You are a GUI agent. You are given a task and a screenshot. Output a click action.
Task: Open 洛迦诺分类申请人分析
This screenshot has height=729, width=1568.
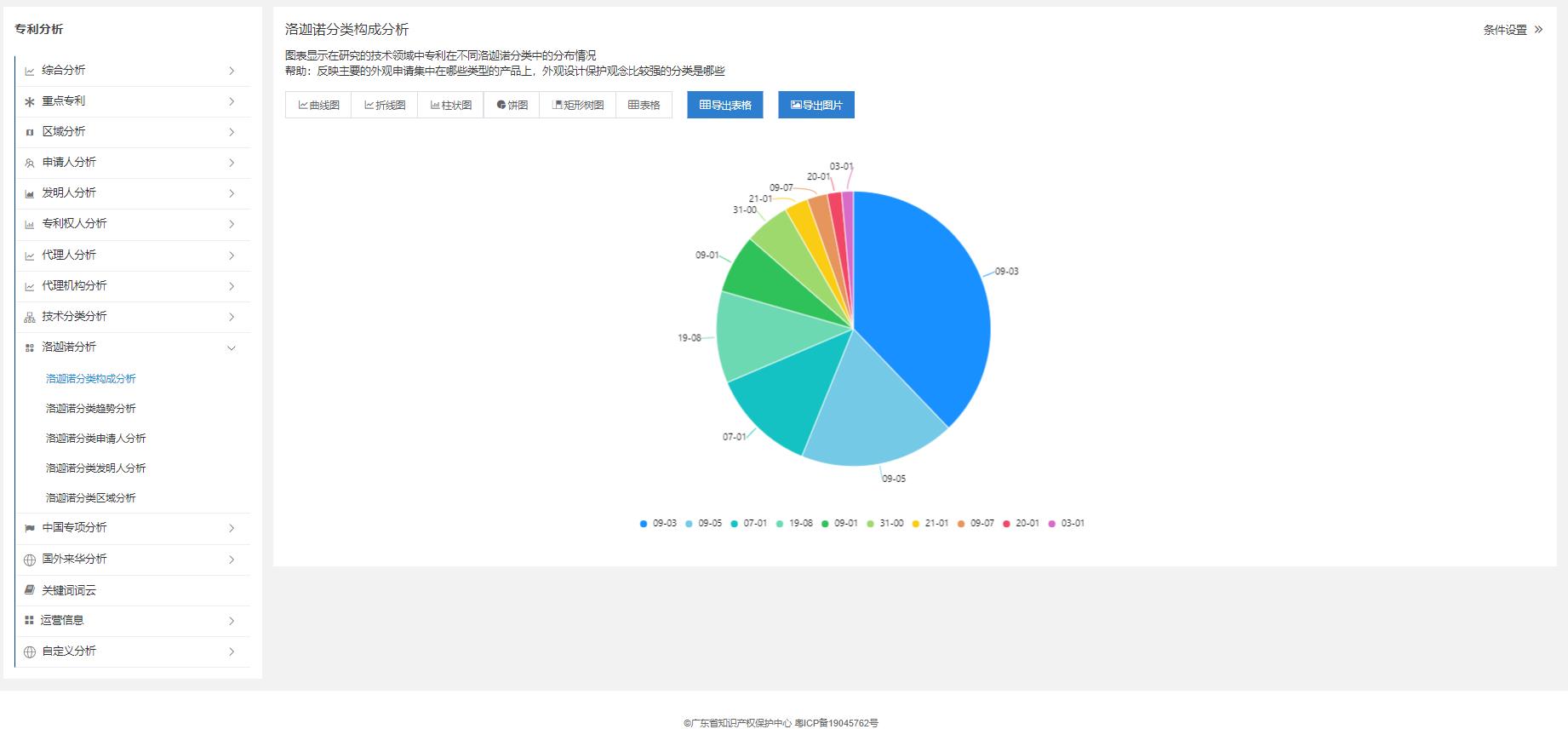[x=96, y=439]
